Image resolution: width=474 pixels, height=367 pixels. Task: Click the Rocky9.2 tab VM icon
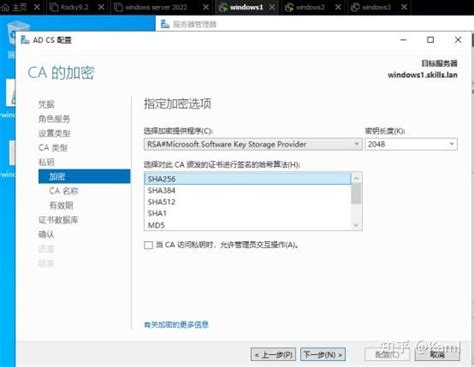tap(54, 7)
